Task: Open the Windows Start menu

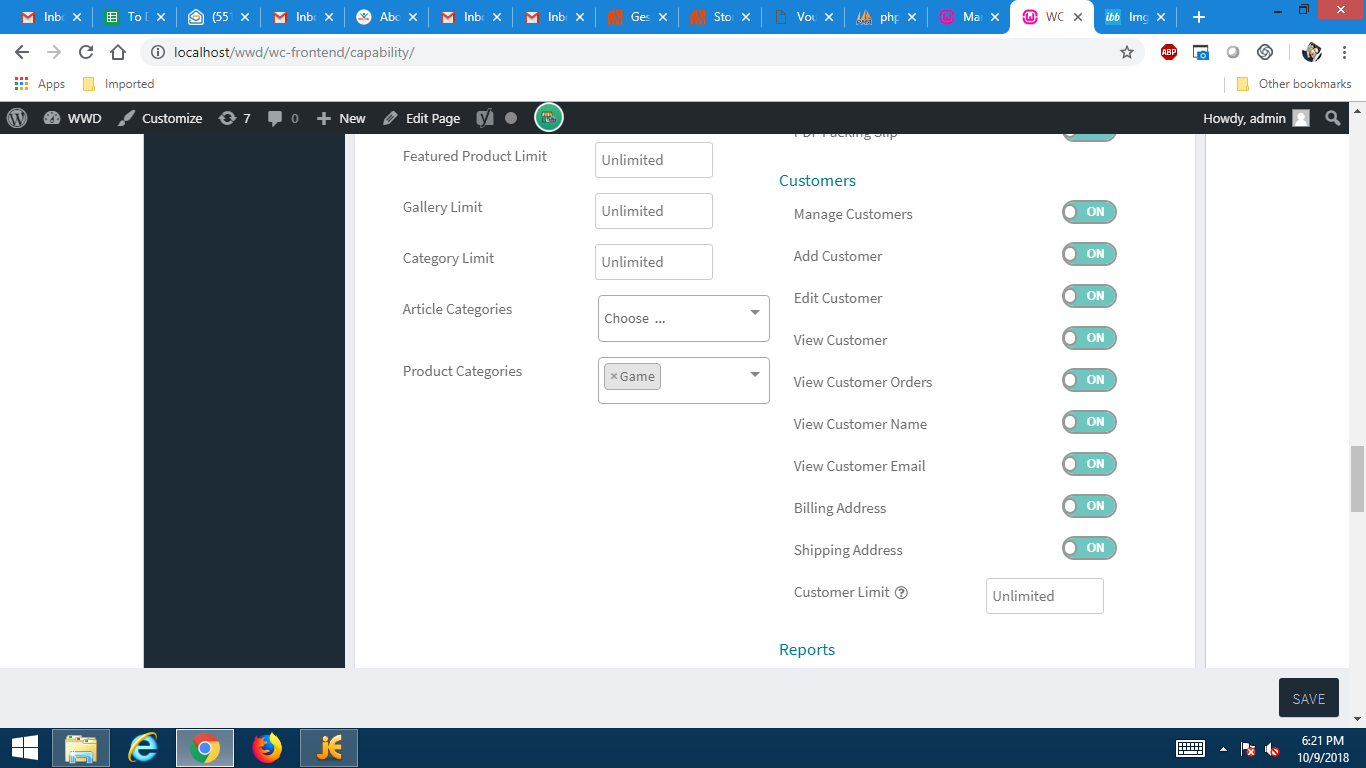Action: (24, 748)
